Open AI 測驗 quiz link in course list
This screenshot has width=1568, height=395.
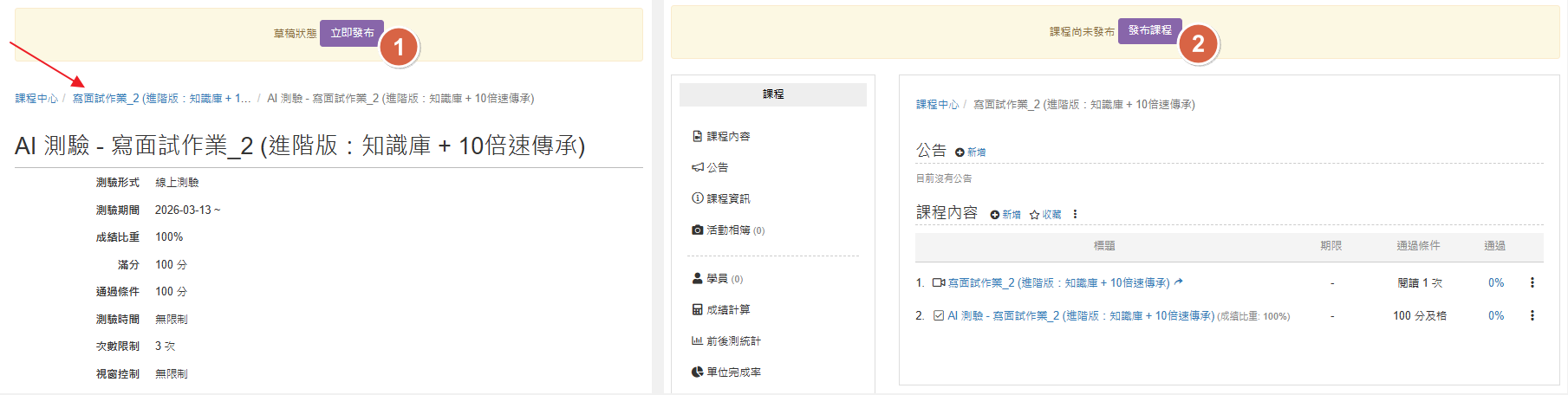pos(1080,316)
